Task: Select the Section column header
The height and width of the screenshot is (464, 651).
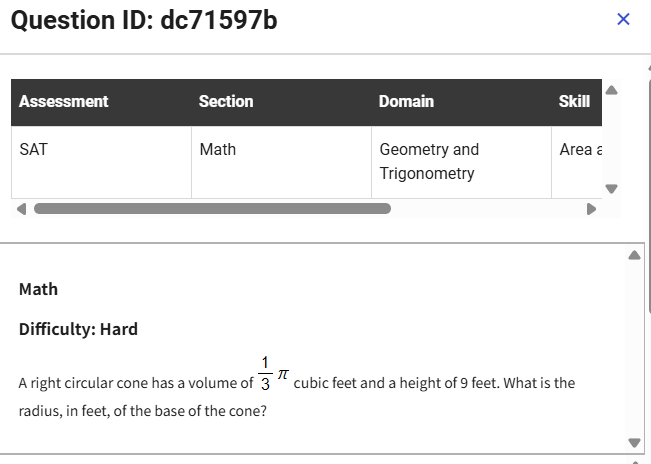Action: (226, 101)
